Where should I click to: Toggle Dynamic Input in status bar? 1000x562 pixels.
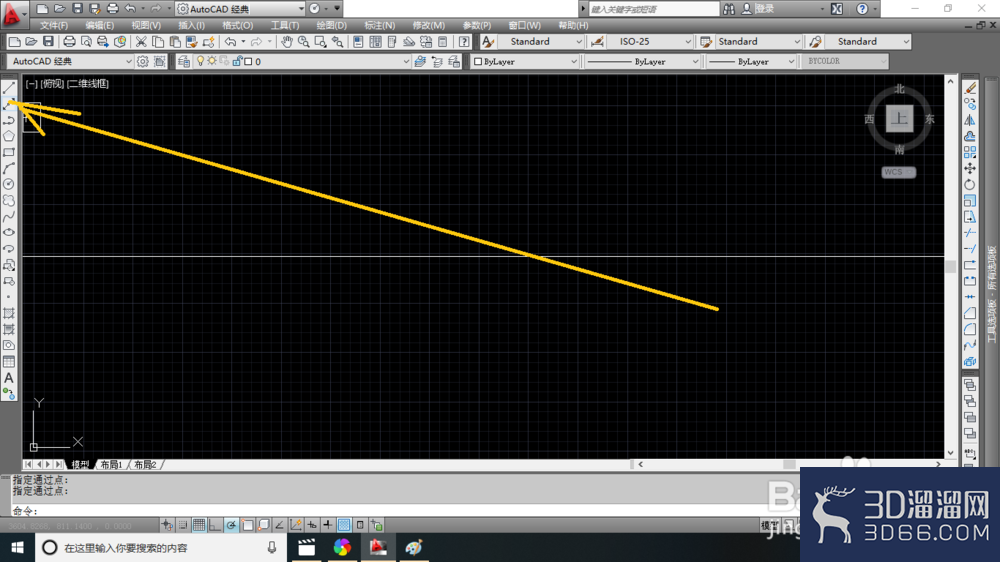coord(312,525)
